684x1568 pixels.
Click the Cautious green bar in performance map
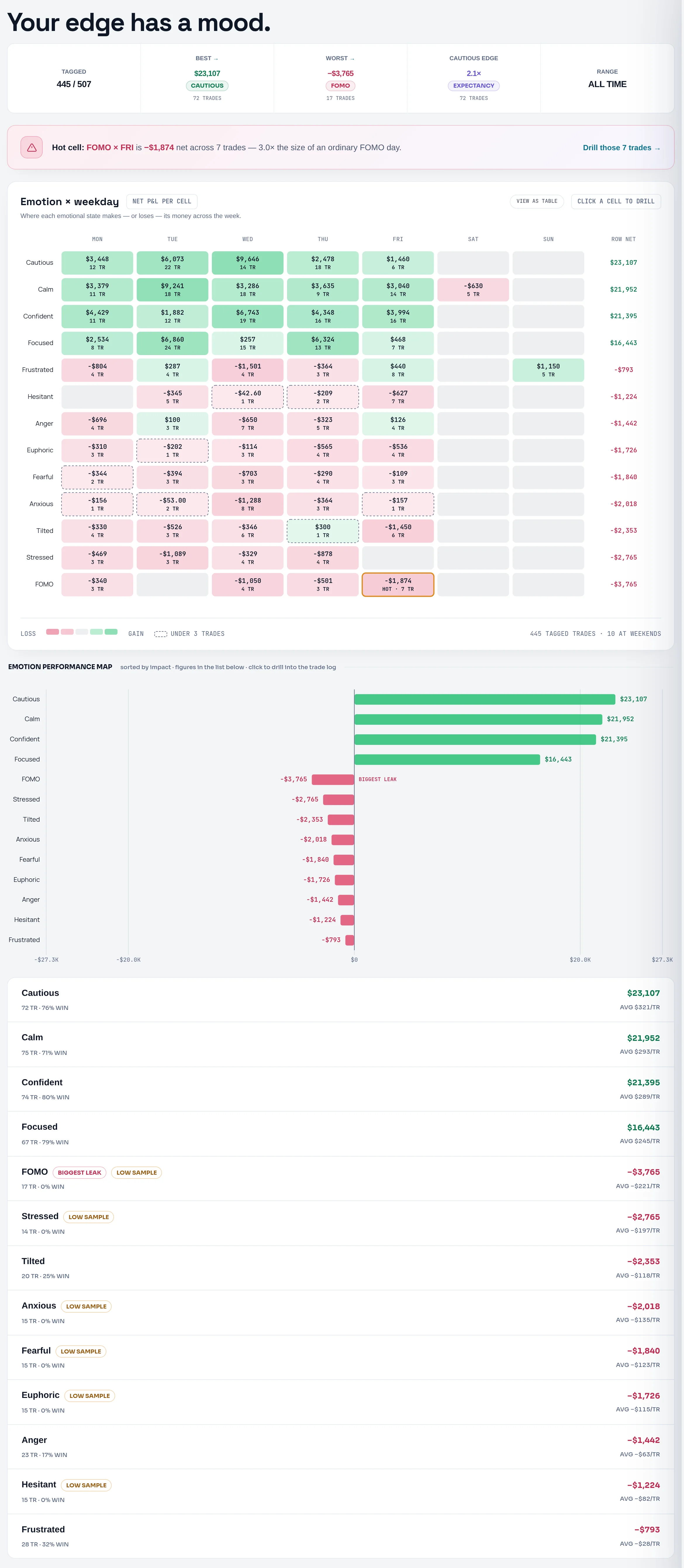pyautogui.click(x=485, y=699)
